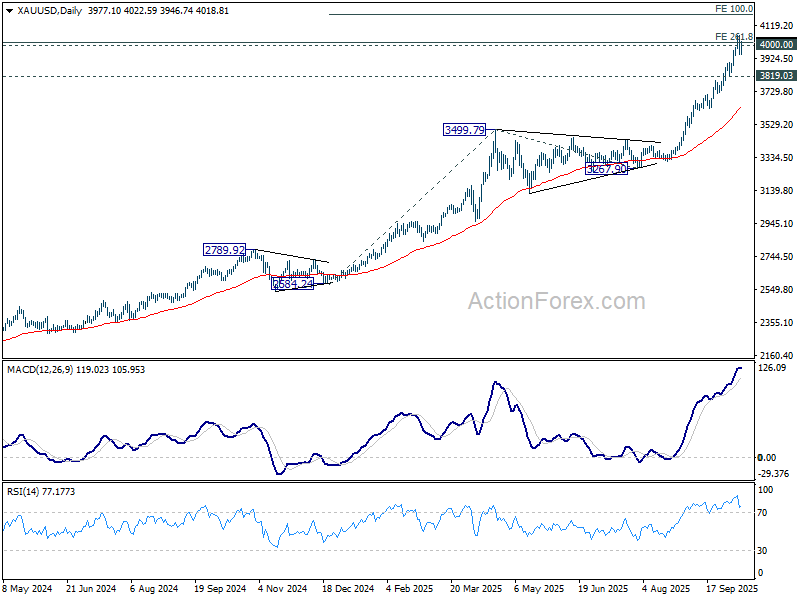
Task: Click the 2945.10 price axis value
Action: (x=776, y=224)
